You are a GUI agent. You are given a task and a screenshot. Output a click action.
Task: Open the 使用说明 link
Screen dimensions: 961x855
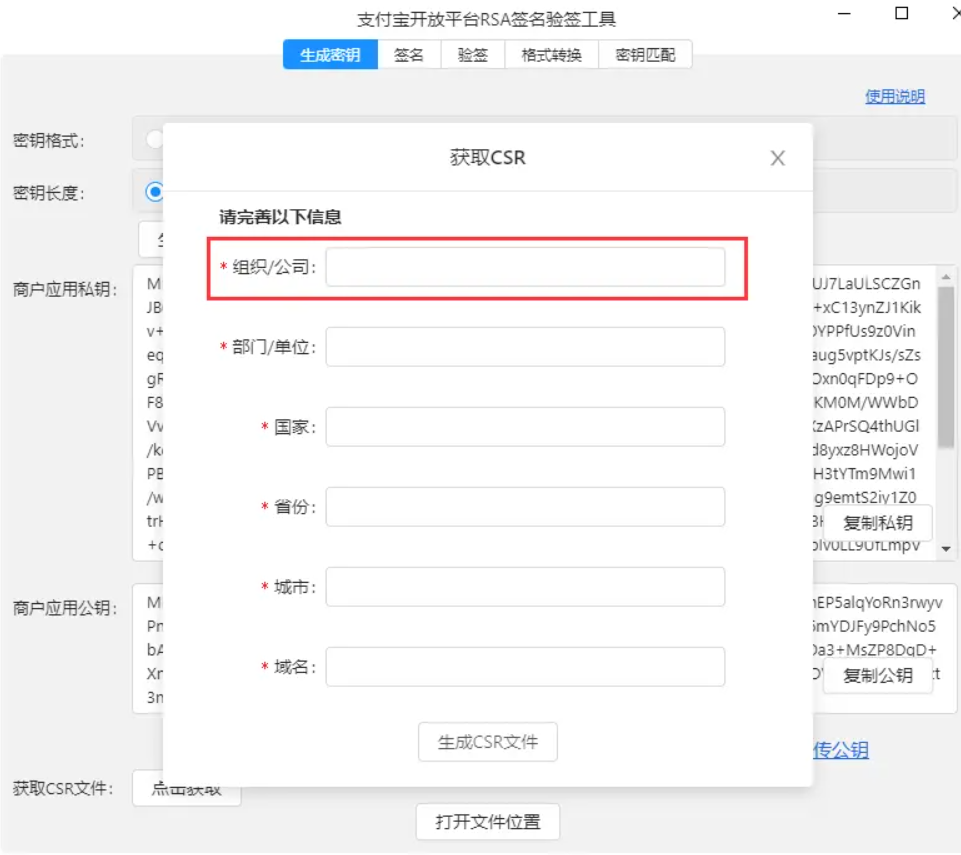click(894, 96)
